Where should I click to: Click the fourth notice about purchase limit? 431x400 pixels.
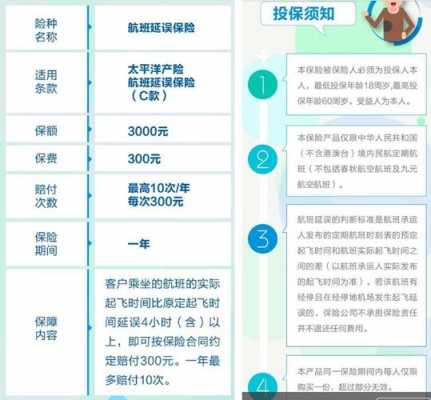point(356,376)
